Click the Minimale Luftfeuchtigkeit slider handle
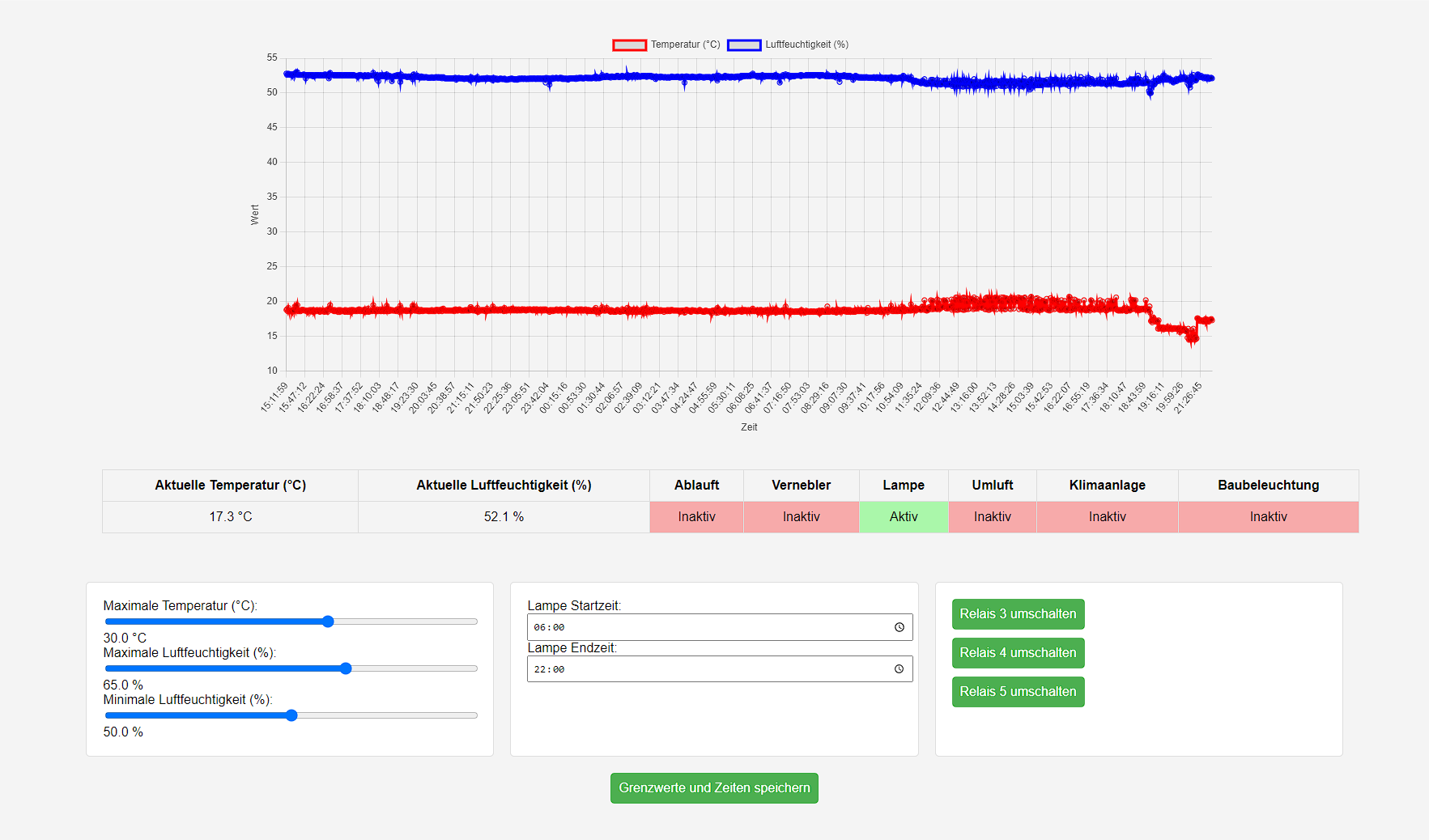Image resolution: width=1429 pixels, height=840 pixels. point(291,715)
